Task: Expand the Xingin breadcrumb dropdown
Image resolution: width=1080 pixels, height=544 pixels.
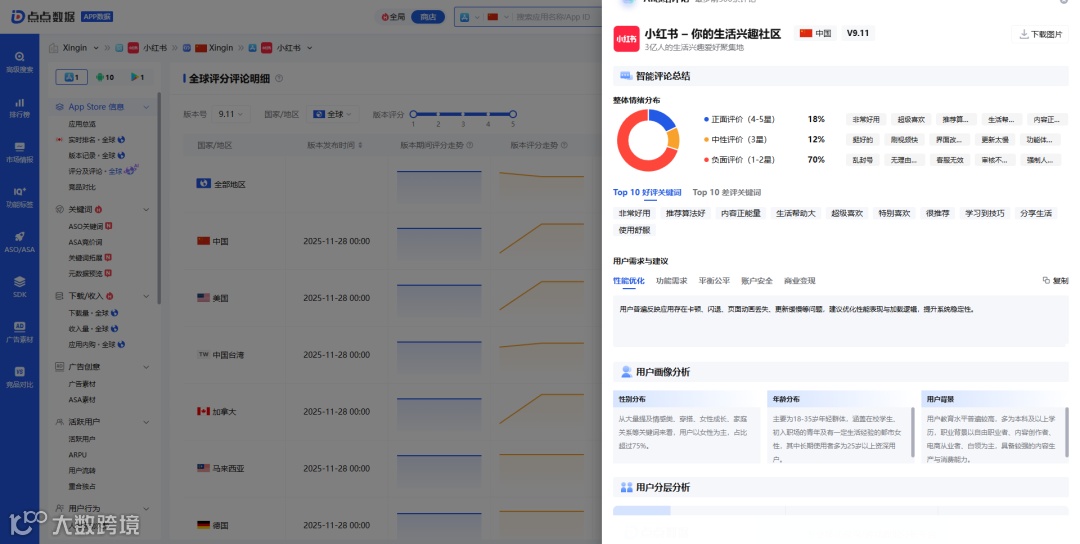Action: pyautogui.click(x=96, y=48)
